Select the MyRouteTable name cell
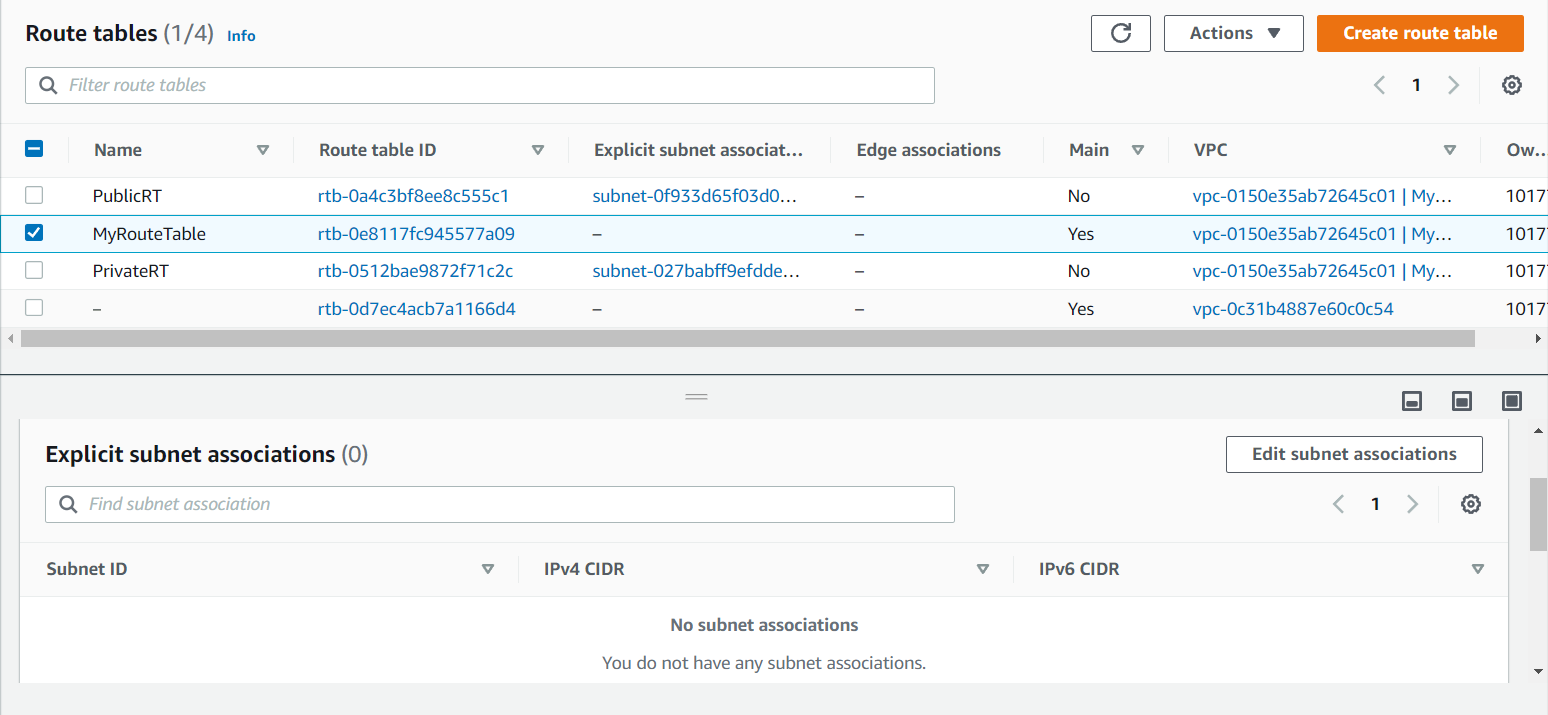 149,234
